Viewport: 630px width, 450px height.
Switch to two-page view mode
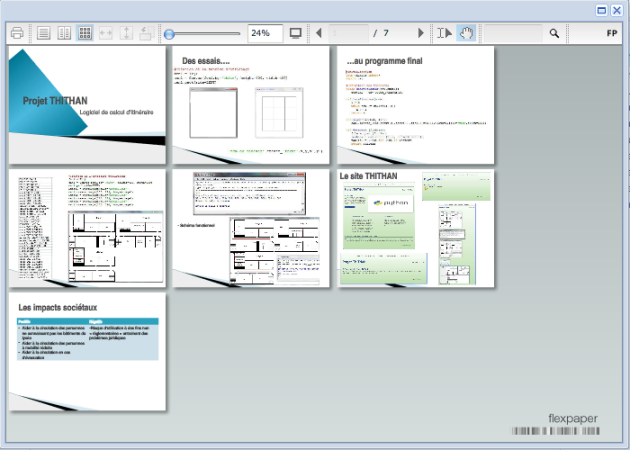pos(64,33)
